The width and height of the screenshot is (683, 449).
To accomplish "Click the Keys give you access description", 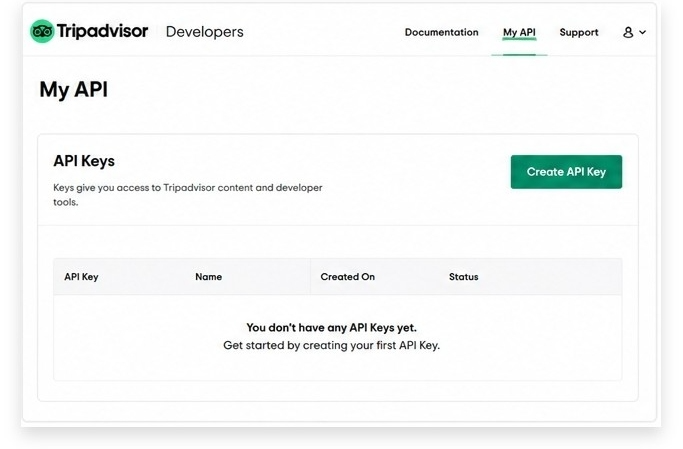I will click(x=188, y=195).
